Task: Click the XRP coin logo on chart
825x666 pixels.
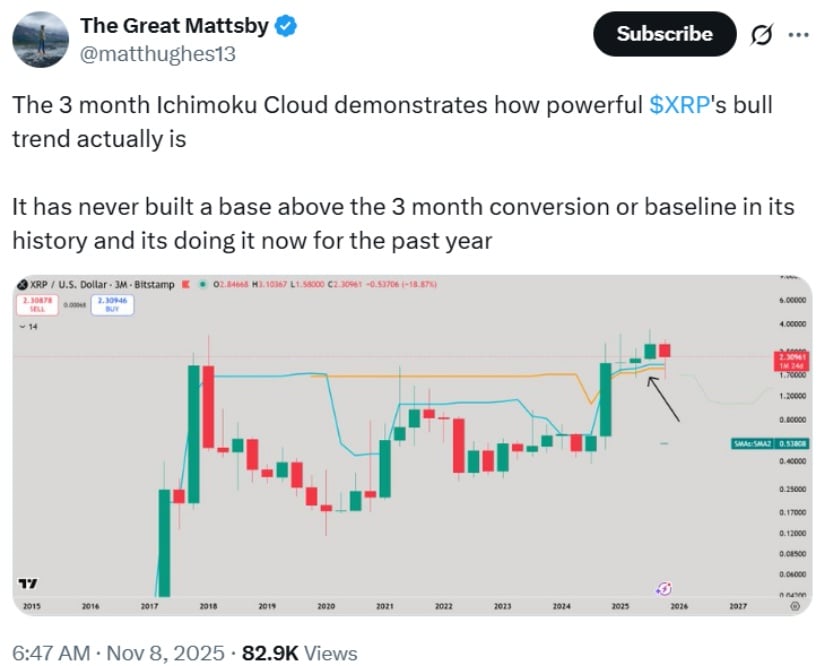Action: 23,286
